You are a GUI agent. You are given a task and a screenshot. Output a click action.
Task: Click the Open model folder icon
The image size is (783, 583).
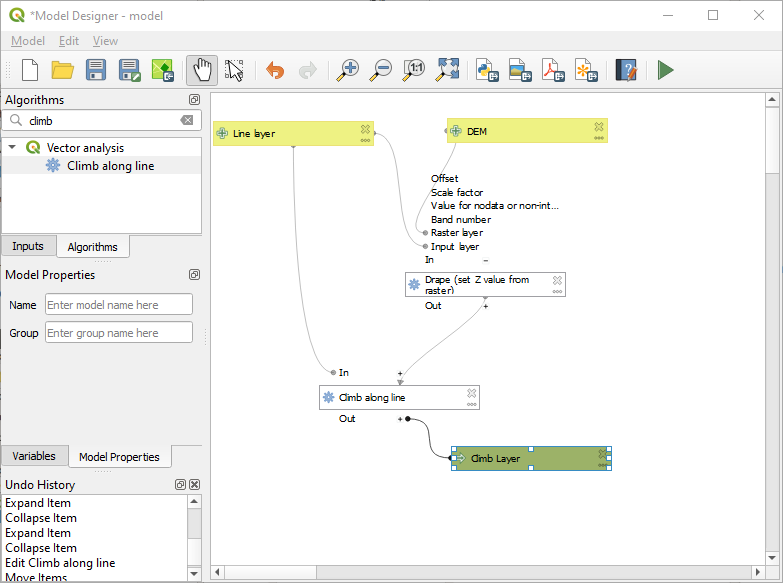click(63, 70)
